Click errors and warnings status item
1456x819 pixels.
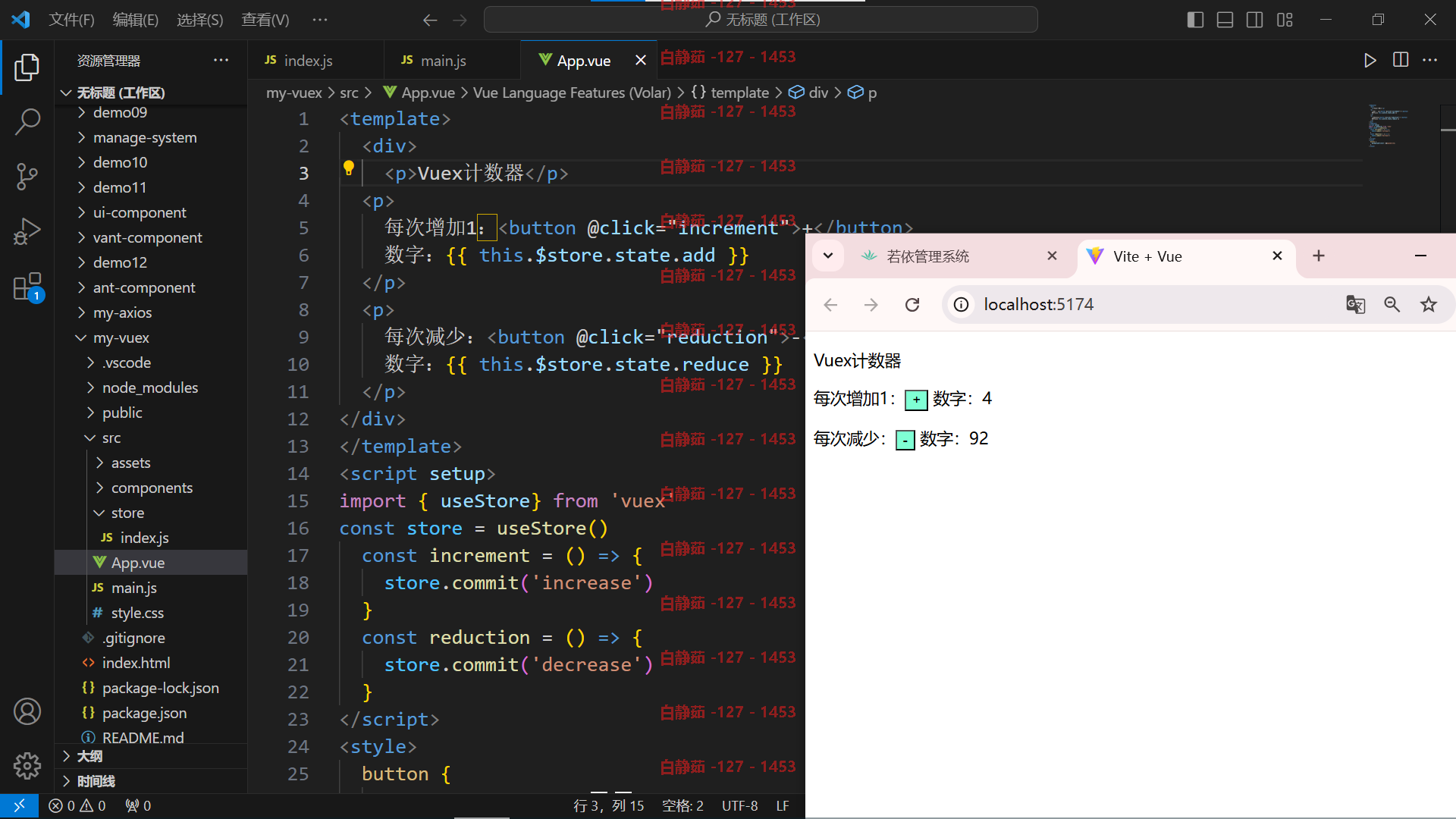[77, 806]
